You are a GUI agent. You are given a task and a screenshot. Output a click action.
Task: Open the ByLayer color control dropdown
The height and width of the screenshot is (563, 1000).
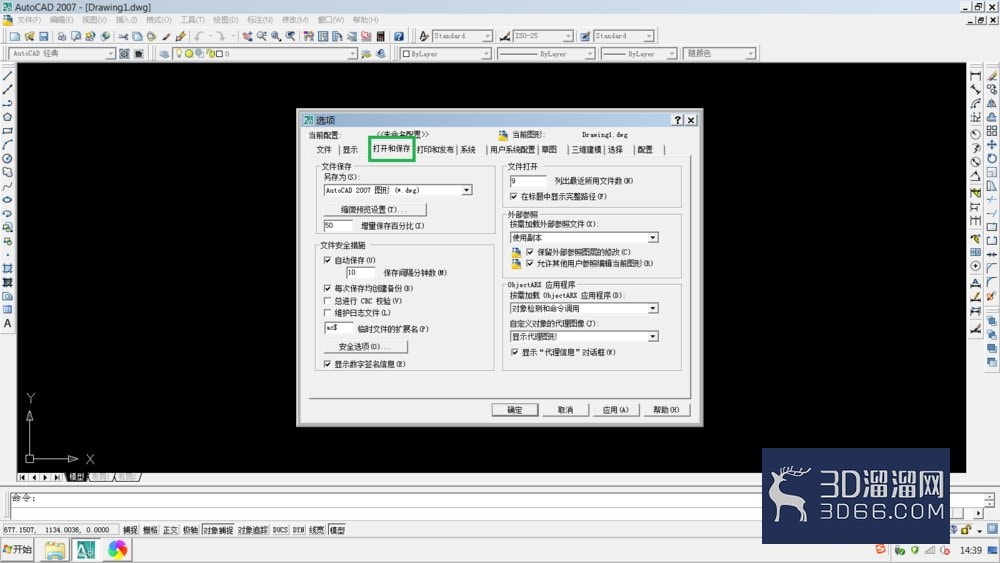tap(487, 54)
